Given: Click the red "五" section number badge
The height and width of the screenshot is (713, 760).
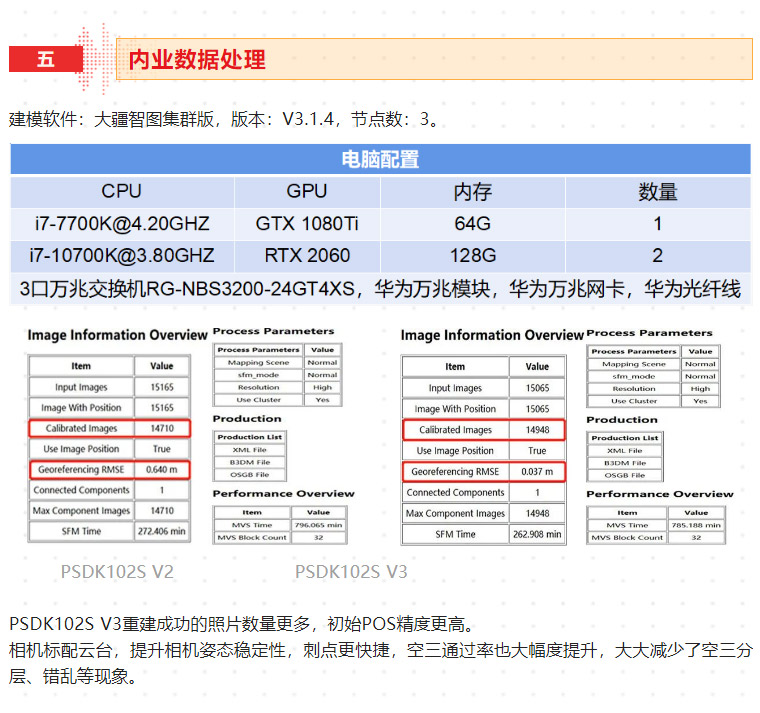Looking at the screenshot, I should [x=45, y=60].
